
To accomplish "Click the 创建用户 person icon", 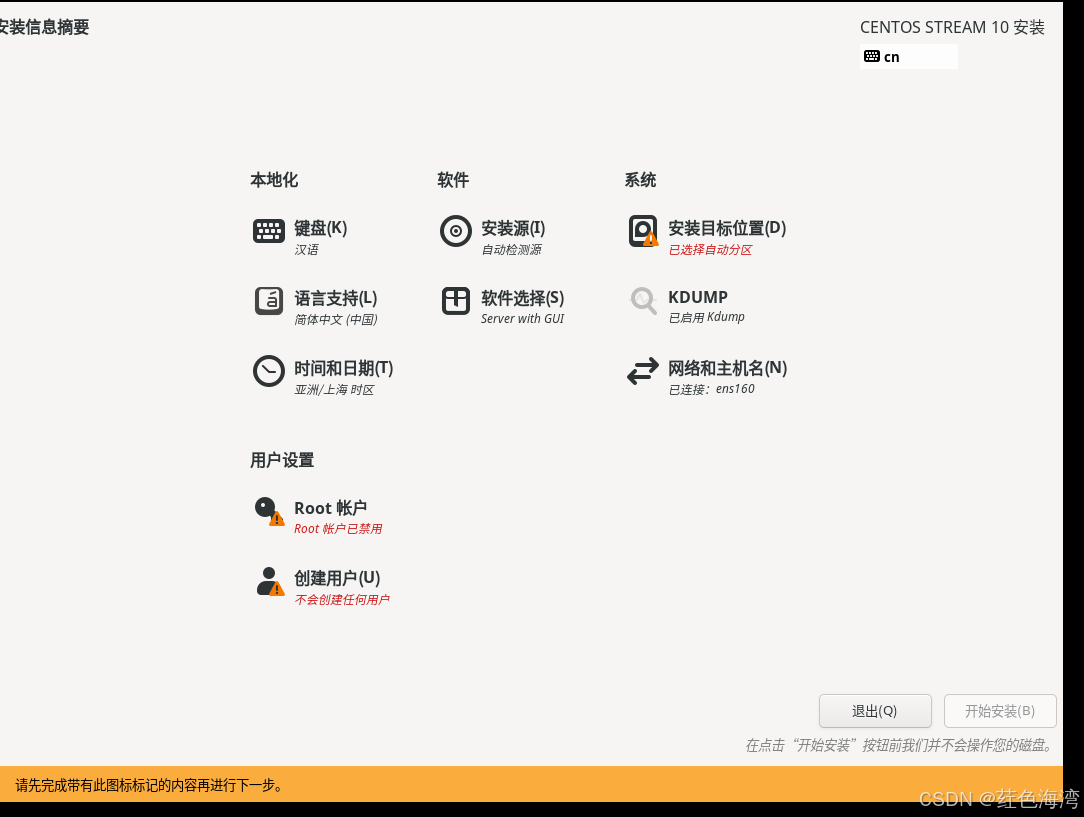I will [x=270, y=581].
